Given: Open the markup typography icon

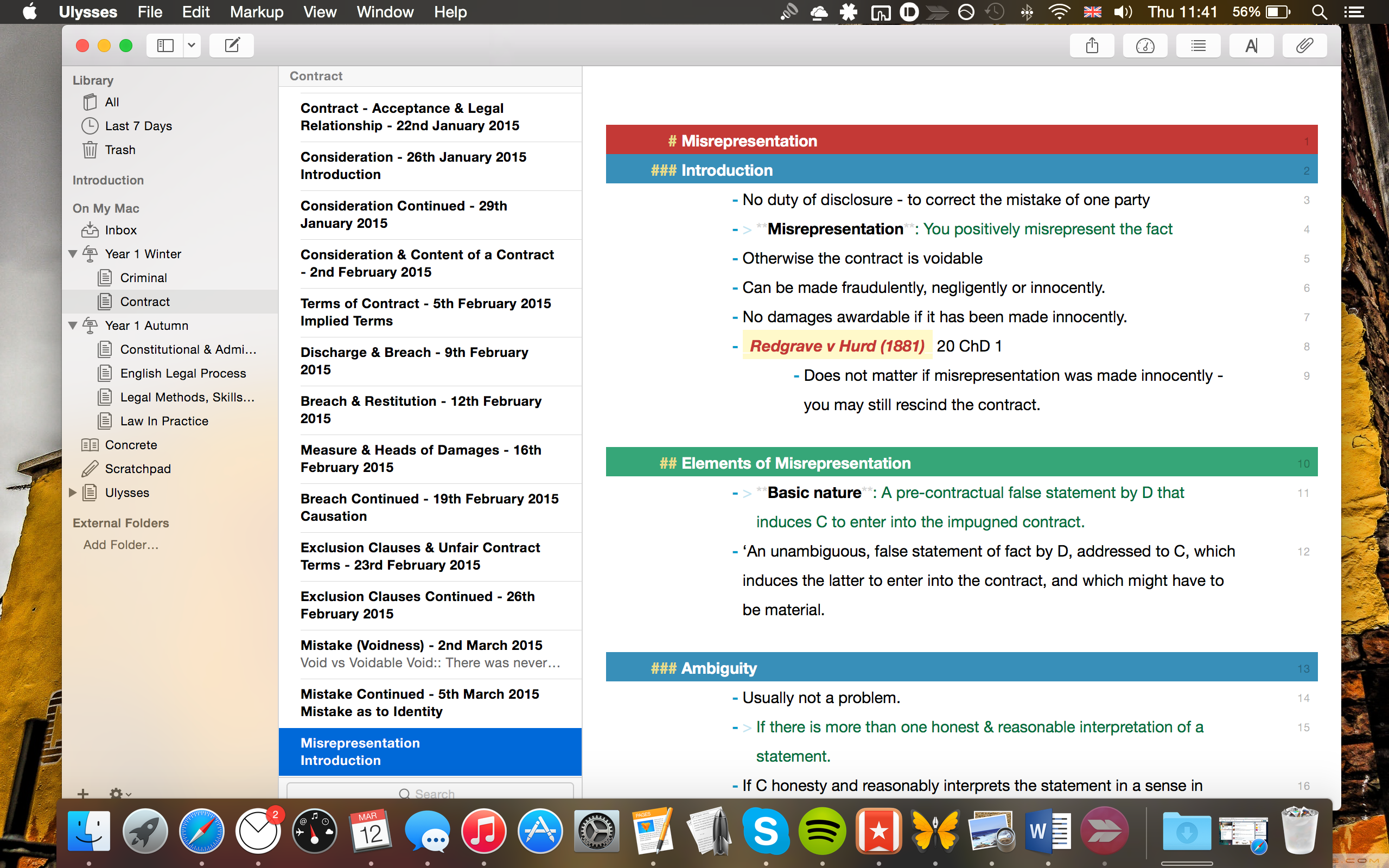Looking at the screenshot, I should (1251, 46).
